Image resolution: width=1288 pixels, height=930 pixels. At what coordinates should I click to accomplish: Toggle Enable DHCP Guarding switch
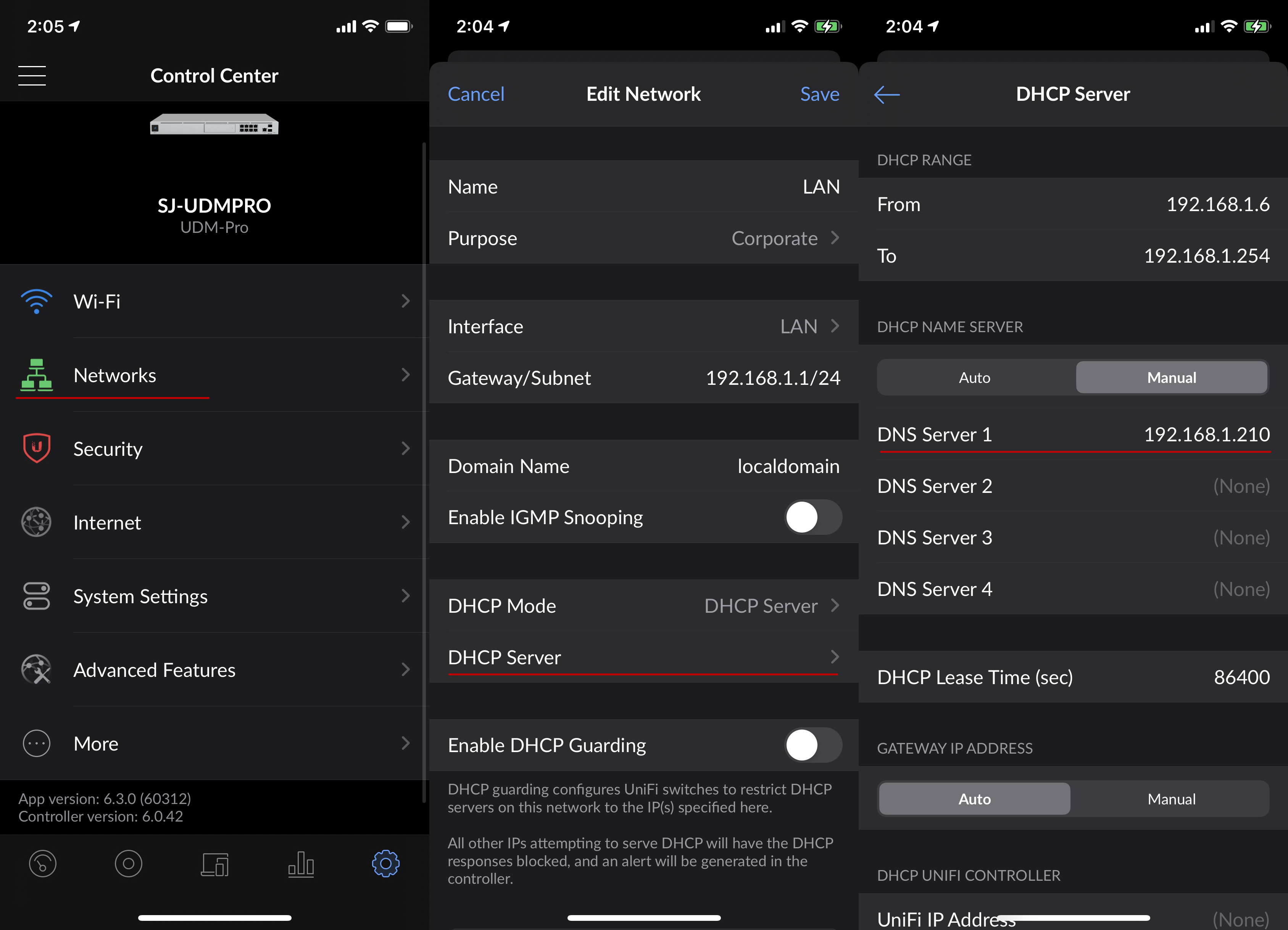pyautogui.click(x=812, y=745)
